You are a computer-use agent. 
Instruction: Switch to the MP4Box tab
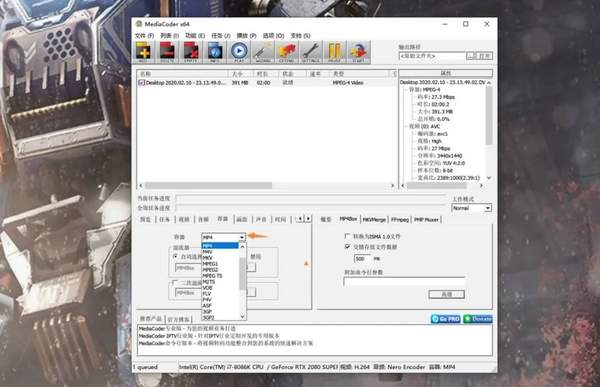(x=348, y=219)
